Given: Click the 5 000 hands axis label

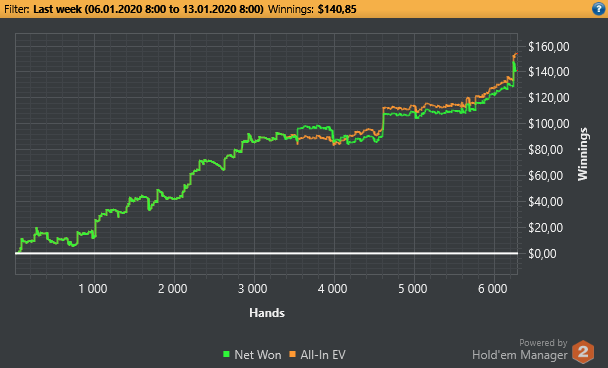Looking at the screenshot, I should point(413,289).
